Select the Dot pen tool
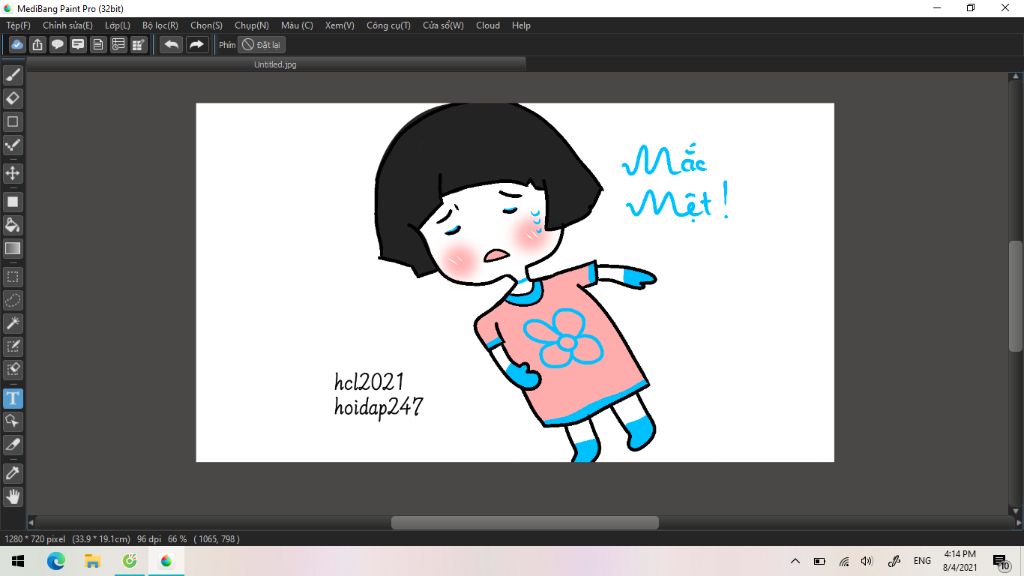Image resolution: width=1024 pixels, height=576 pixels. tap(12, 145)
